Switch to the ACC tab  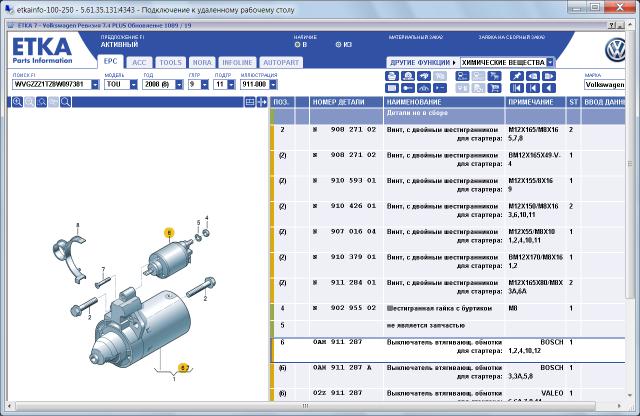tap(139, 62)
